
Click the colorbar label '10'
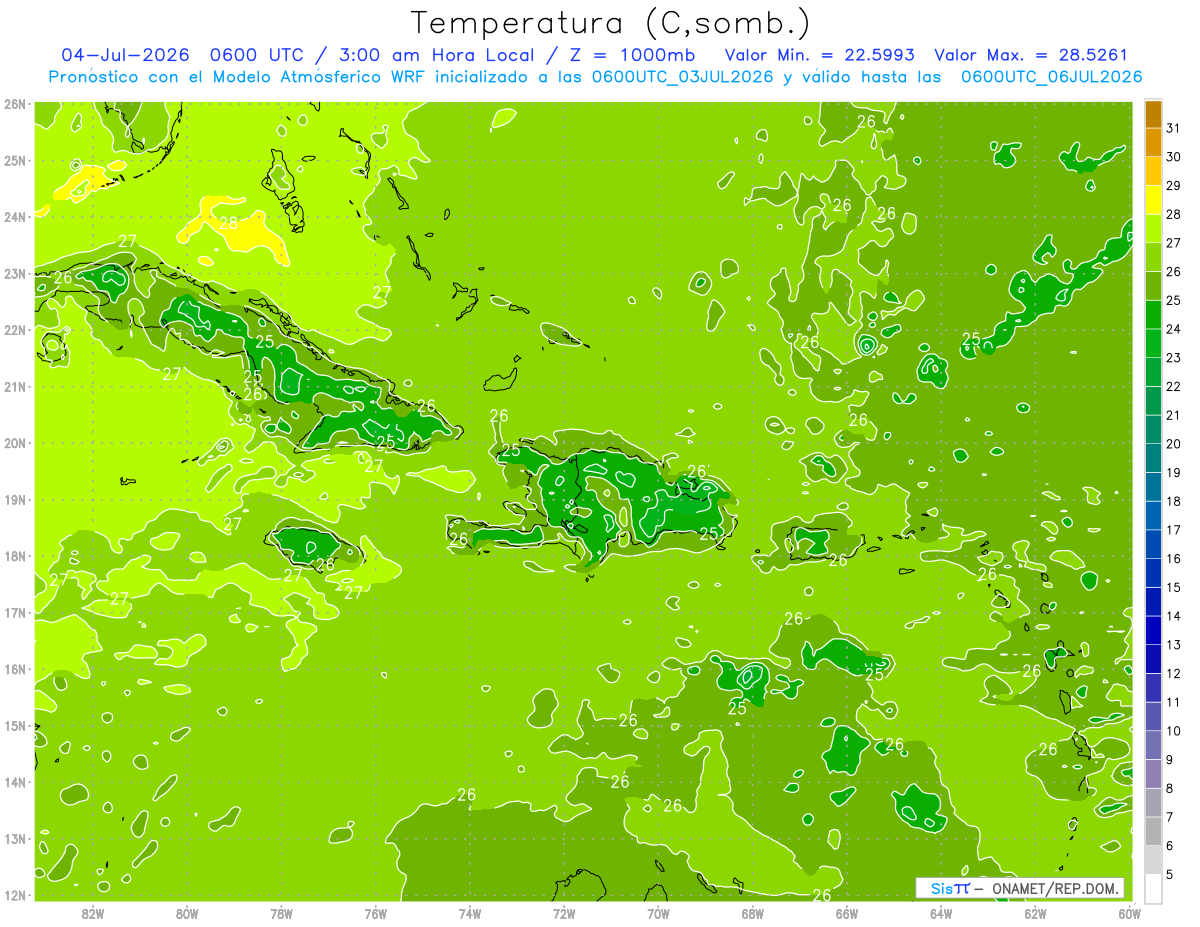pos(1173,731)
